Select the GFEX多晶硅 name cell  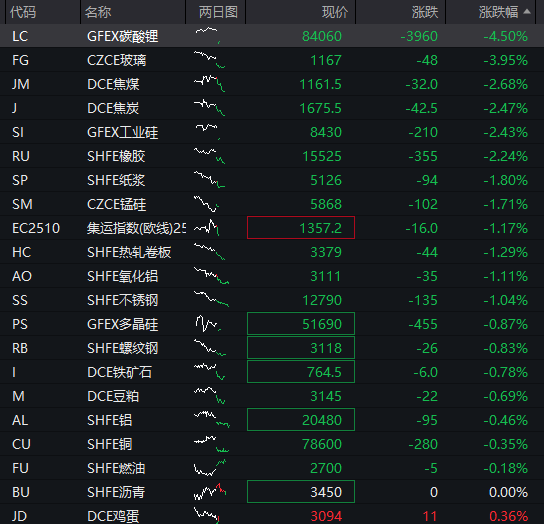[x=122, y=324]
